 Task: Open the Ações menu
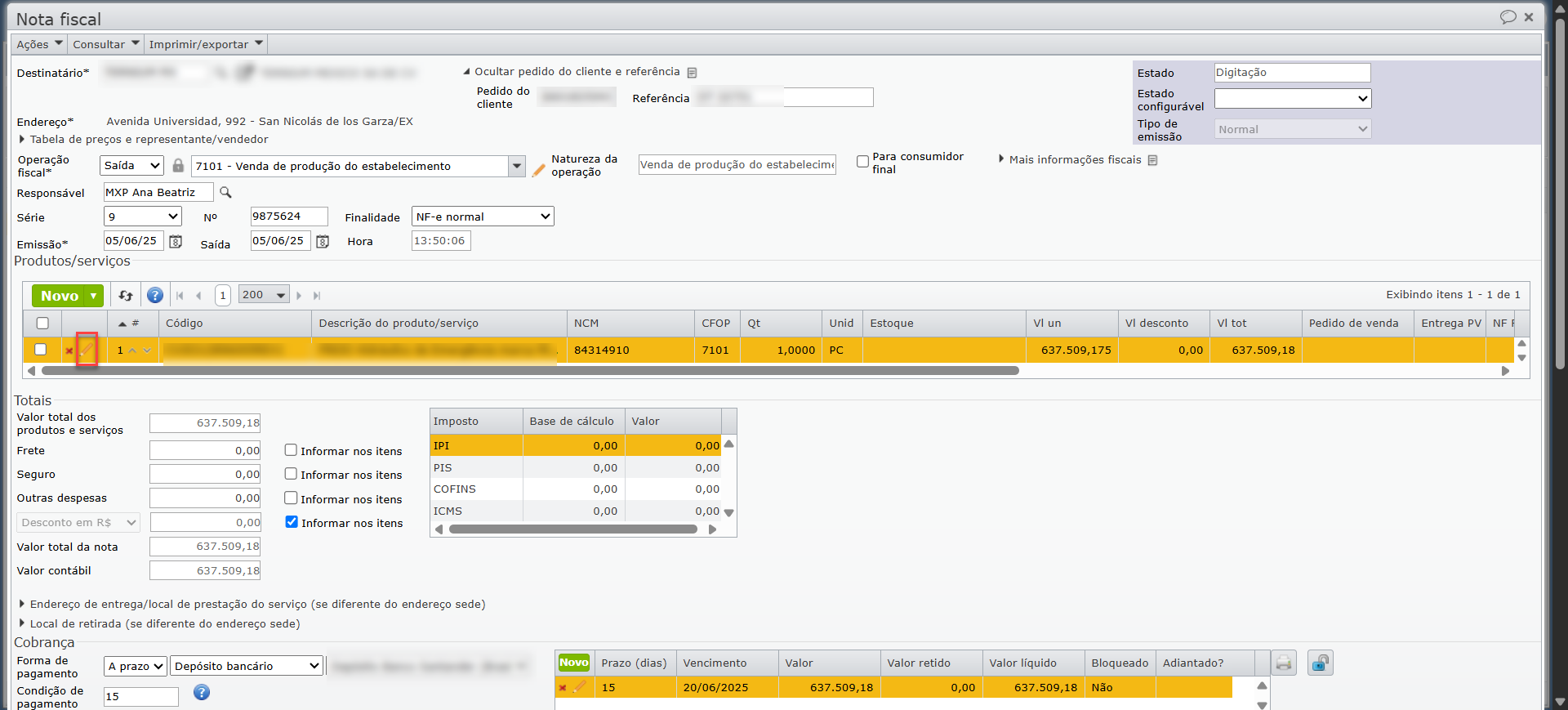tap(39, 44)
